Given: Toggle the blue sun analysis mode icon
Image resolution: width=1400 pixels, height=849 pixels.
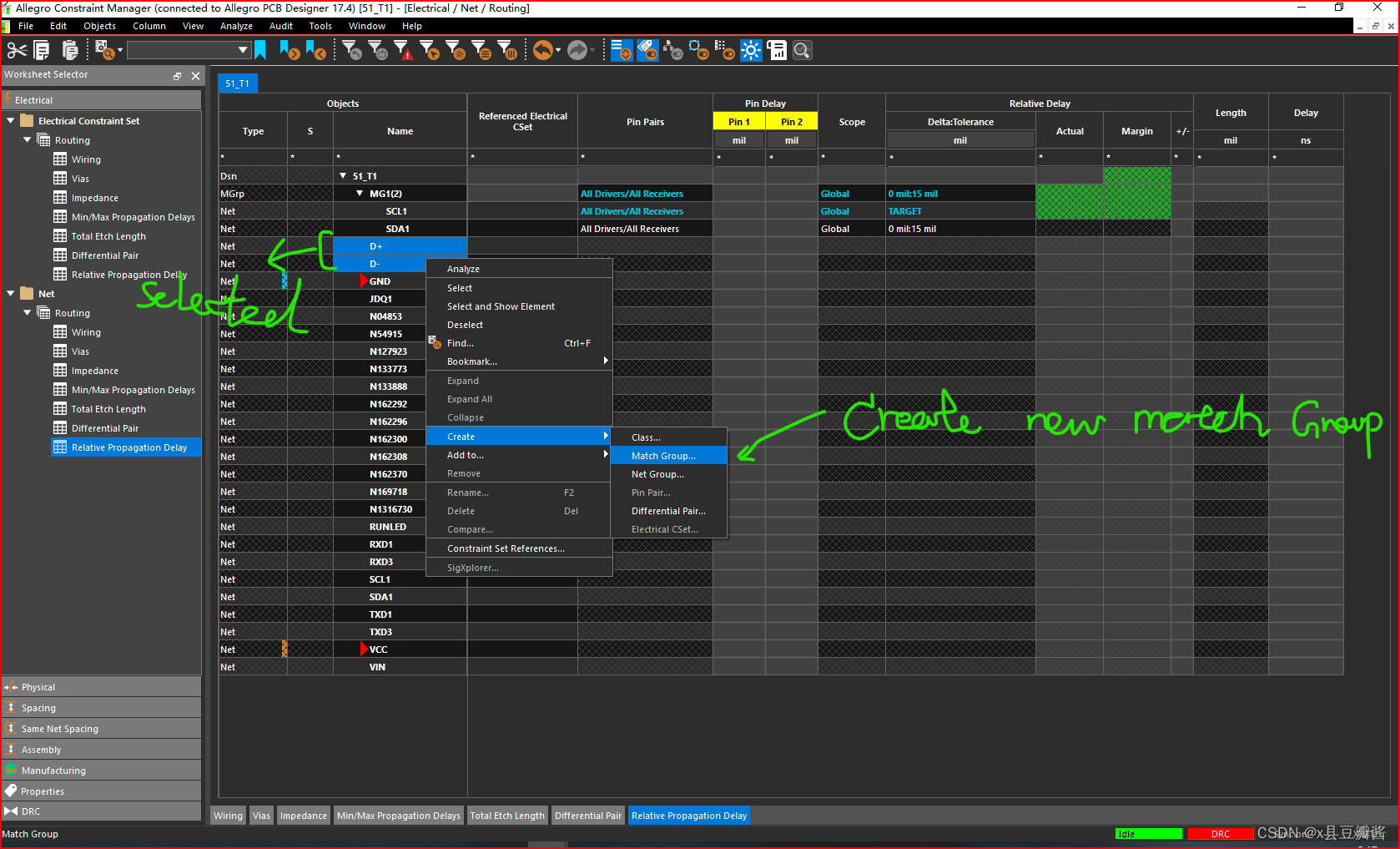Looking at the screenshot, I should coord(751,50).
